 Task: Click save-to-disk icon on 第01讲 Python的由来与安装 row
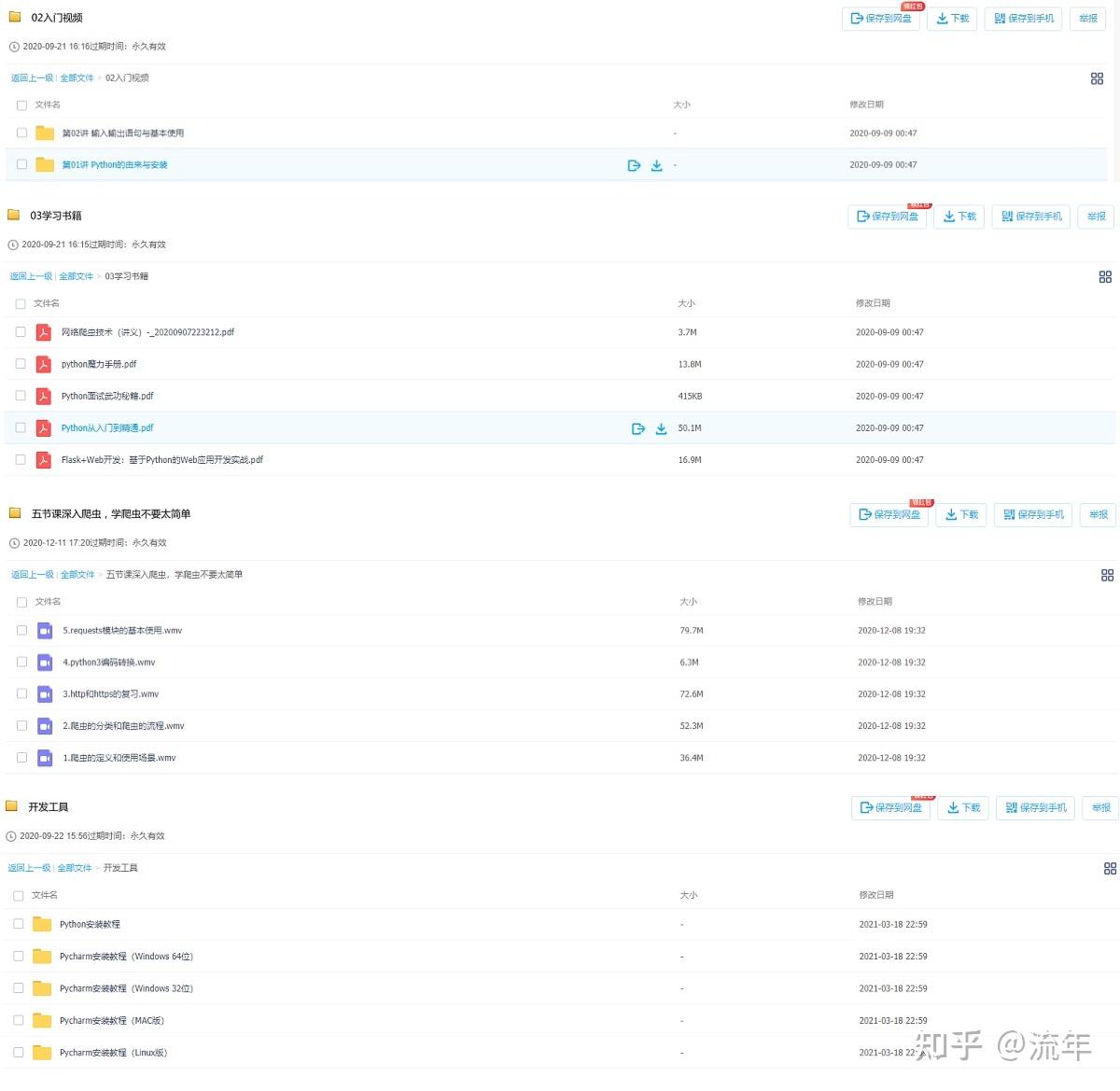[634, 165]
